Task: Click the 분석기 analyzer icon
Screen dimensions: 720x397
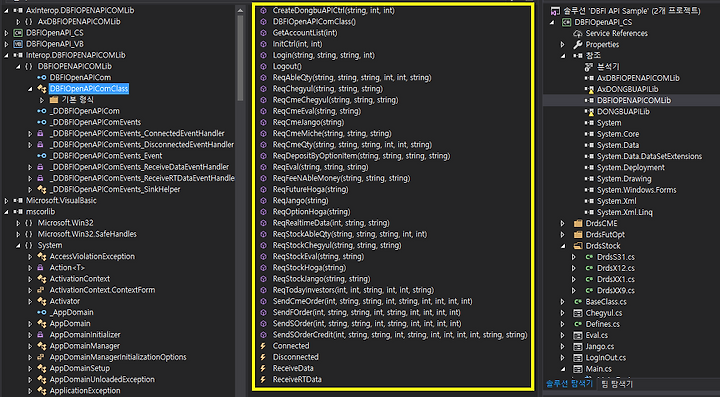Action: [x=589, y=67]
